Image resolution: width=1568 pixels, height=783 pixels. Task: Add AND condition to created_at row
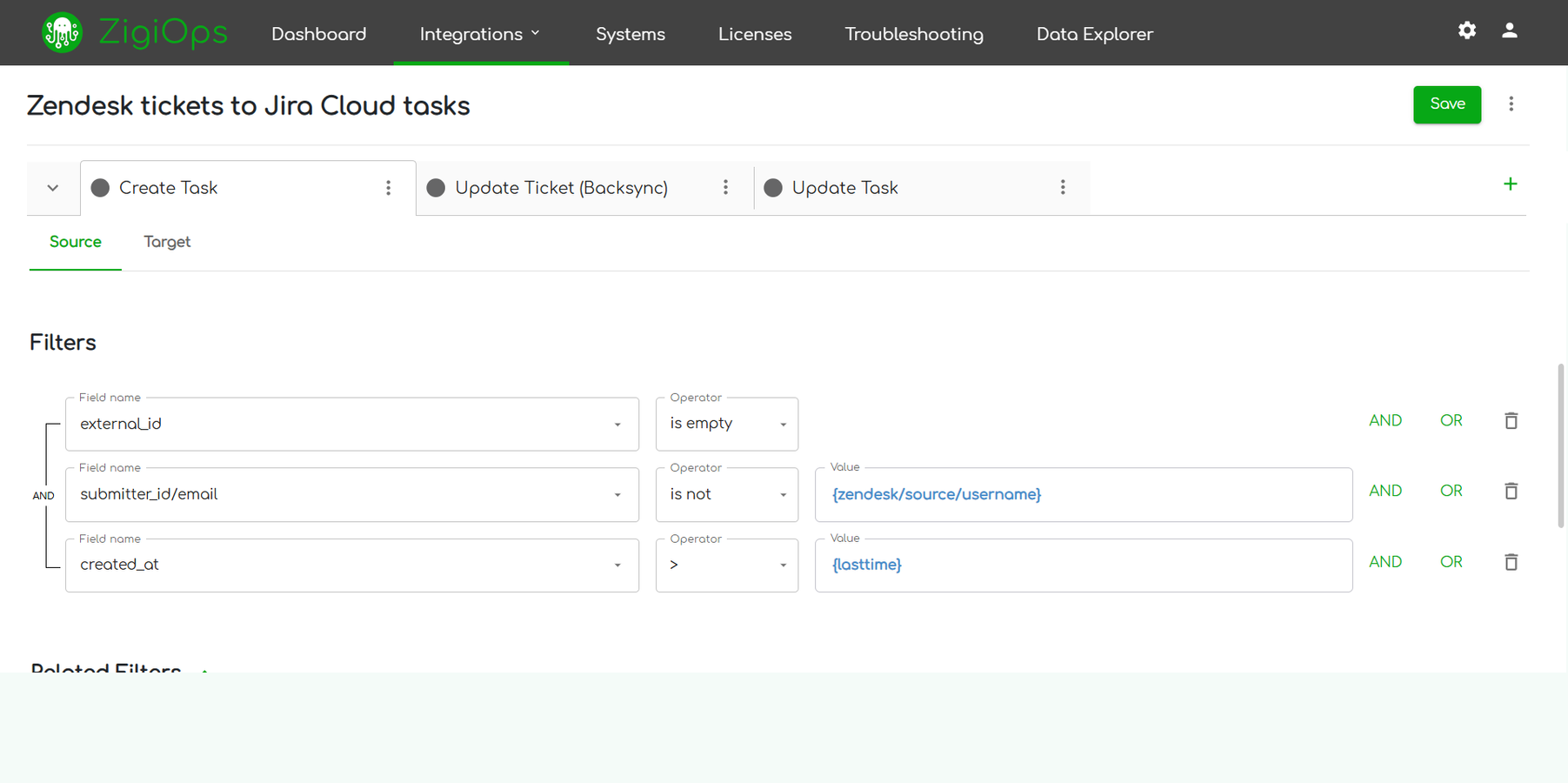1385,562
